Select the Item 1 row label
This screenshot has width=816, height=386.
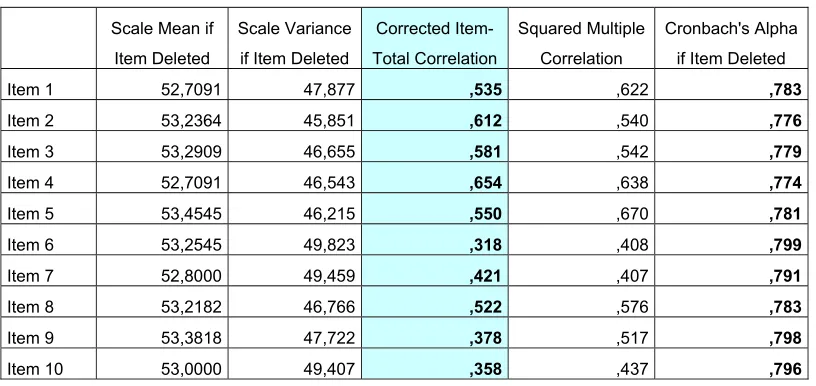coord(30,90)
